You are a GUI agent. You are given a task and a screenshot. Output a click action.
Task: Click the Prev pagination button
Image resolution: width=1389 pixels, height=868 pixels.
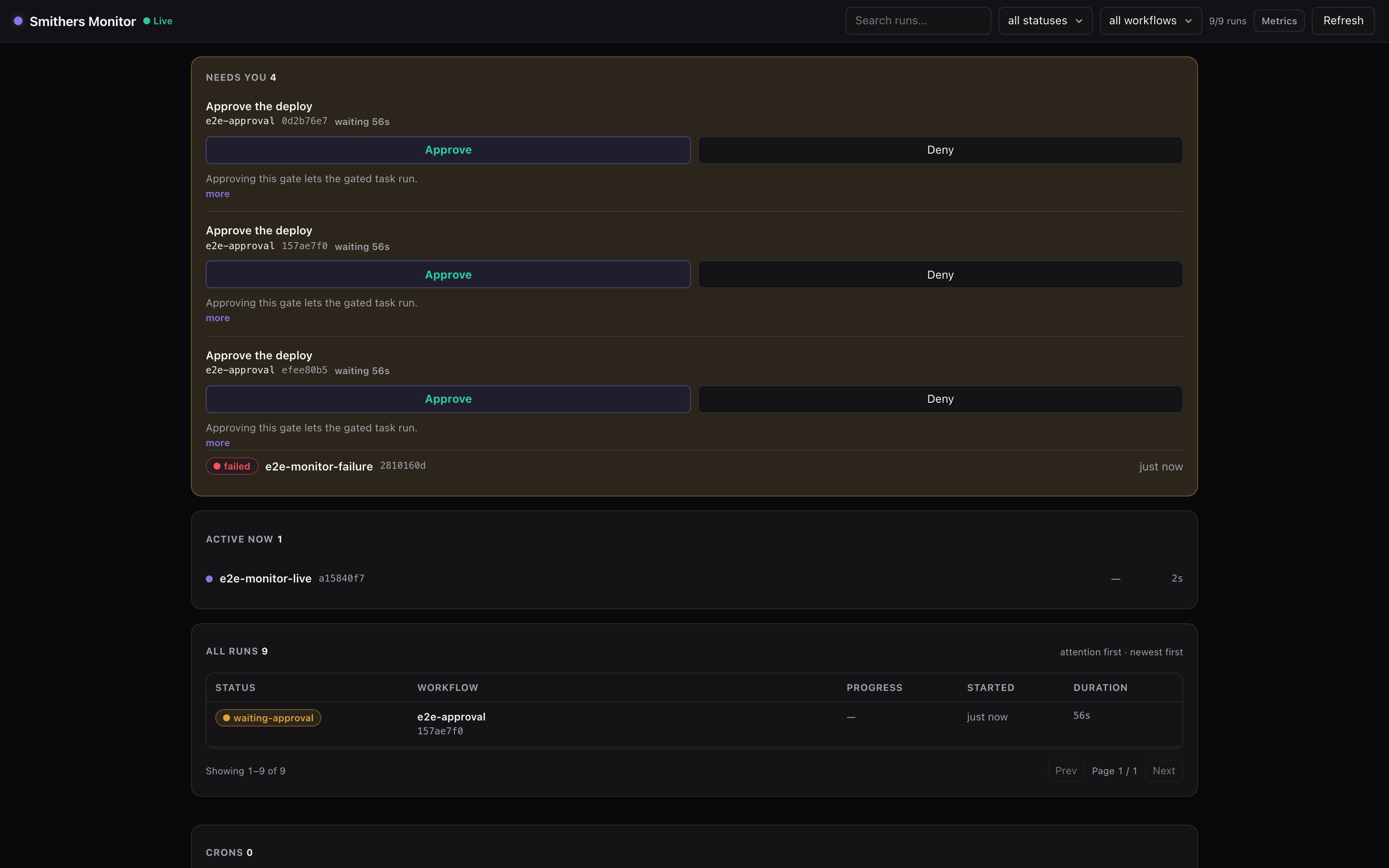(x=1066, y=771)
